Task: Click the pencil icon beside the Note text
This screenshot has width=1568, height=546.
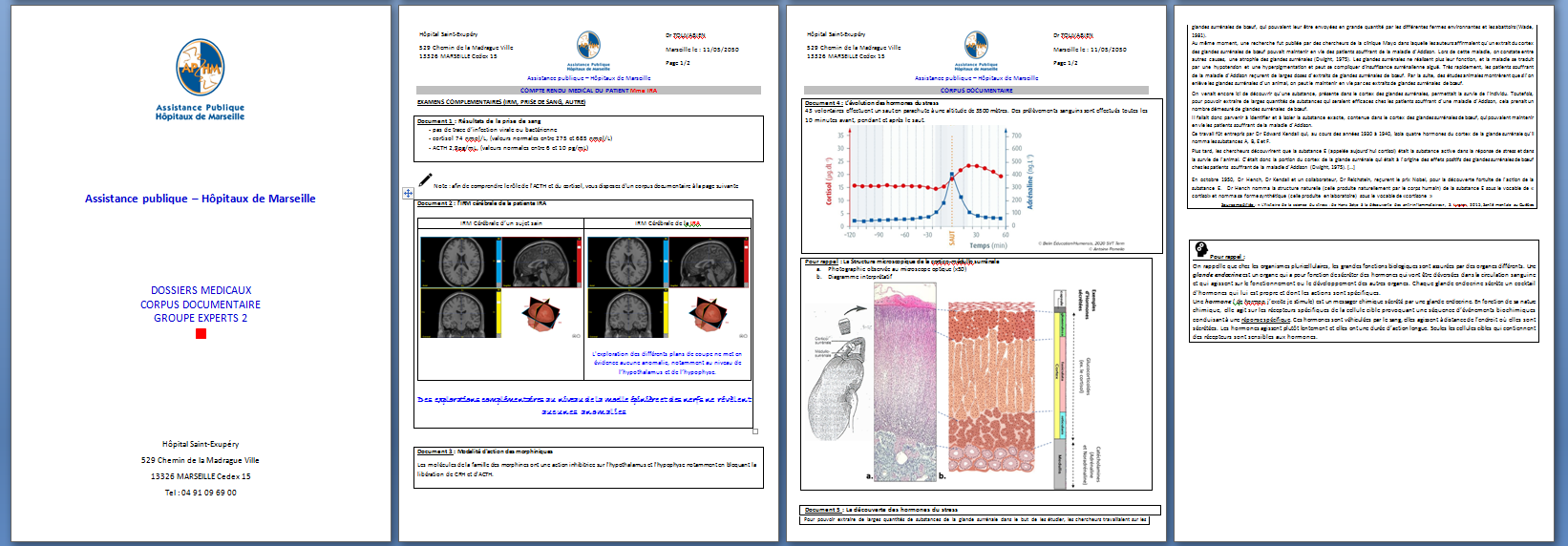Action: [425, 180]
